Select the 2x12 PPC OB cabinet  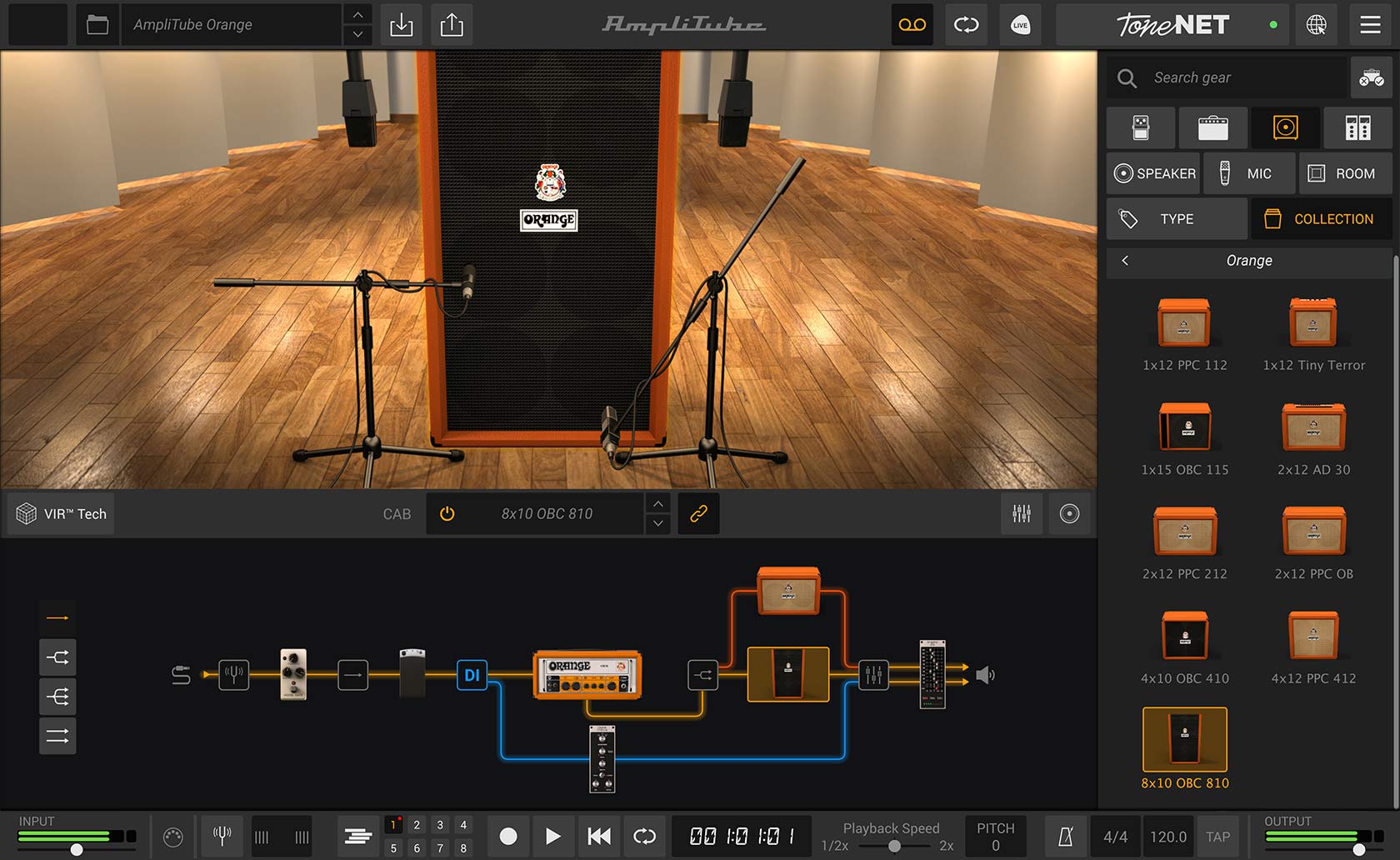coord(1313,542)
